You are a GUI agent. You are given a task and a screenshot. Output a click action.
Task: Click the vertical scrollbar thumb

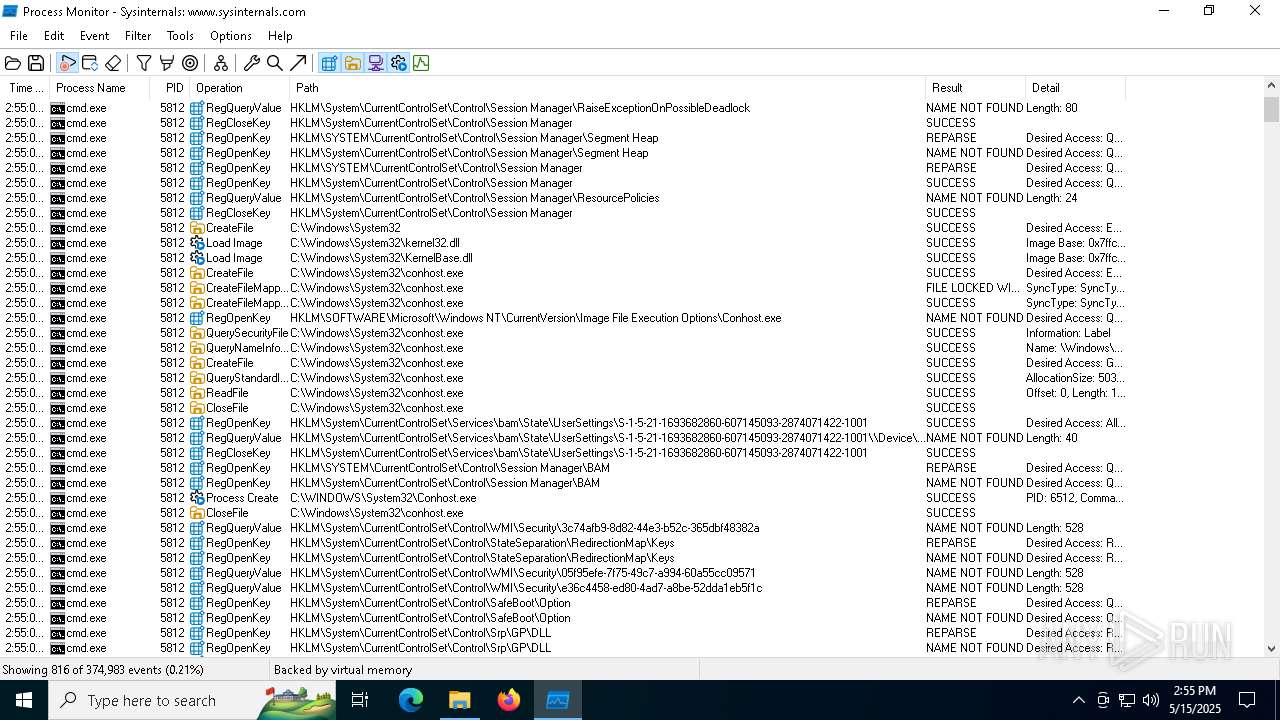point(1271,109)
